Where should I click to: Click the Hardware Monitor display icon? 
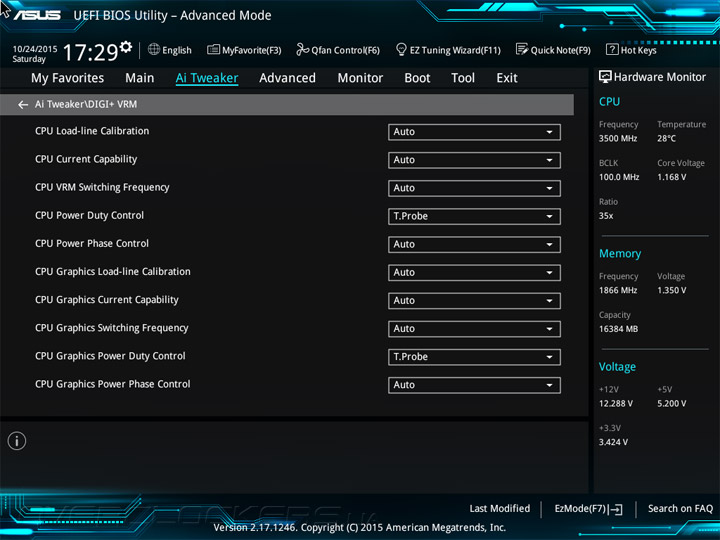605,77
